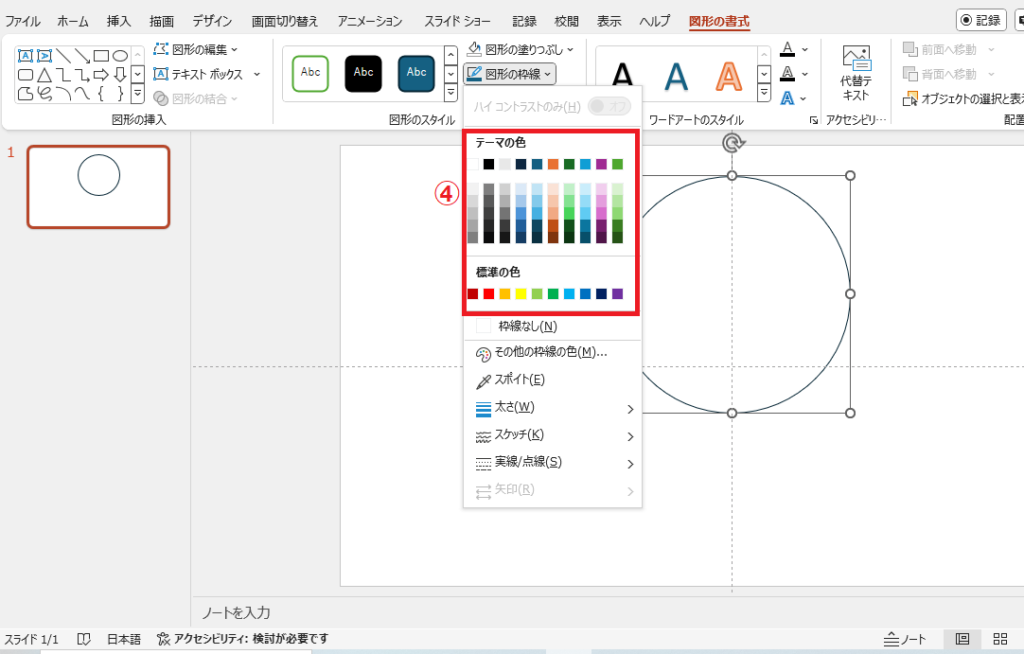Select the left brace shape

click(x=101, y=93)
